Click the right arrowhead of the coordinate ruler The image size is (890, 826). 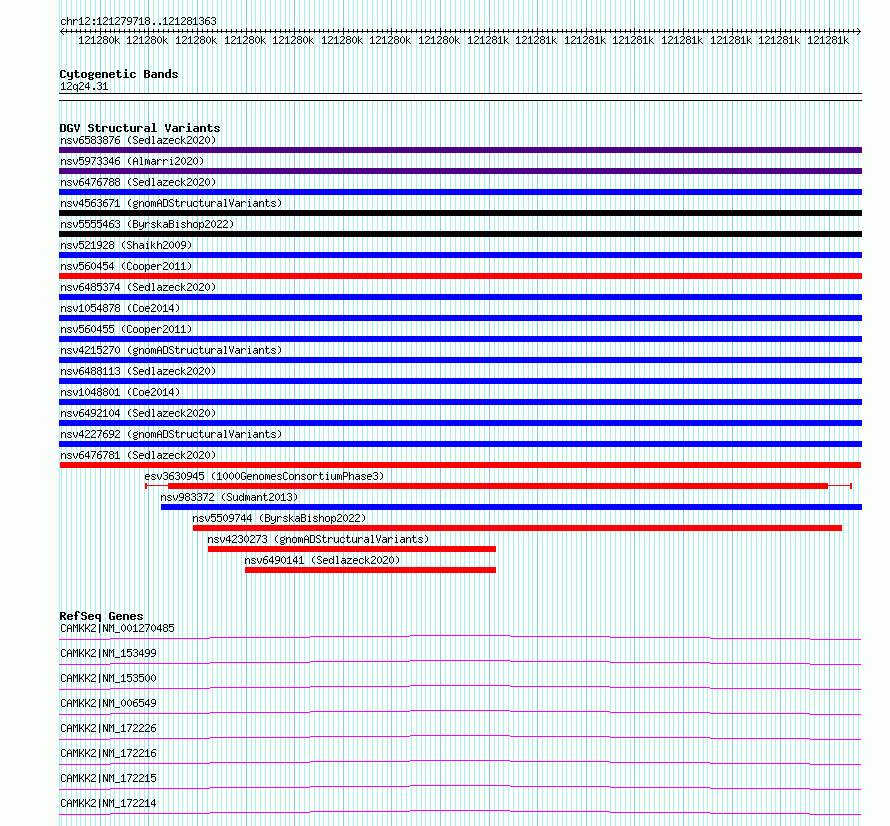pos(859,32)
